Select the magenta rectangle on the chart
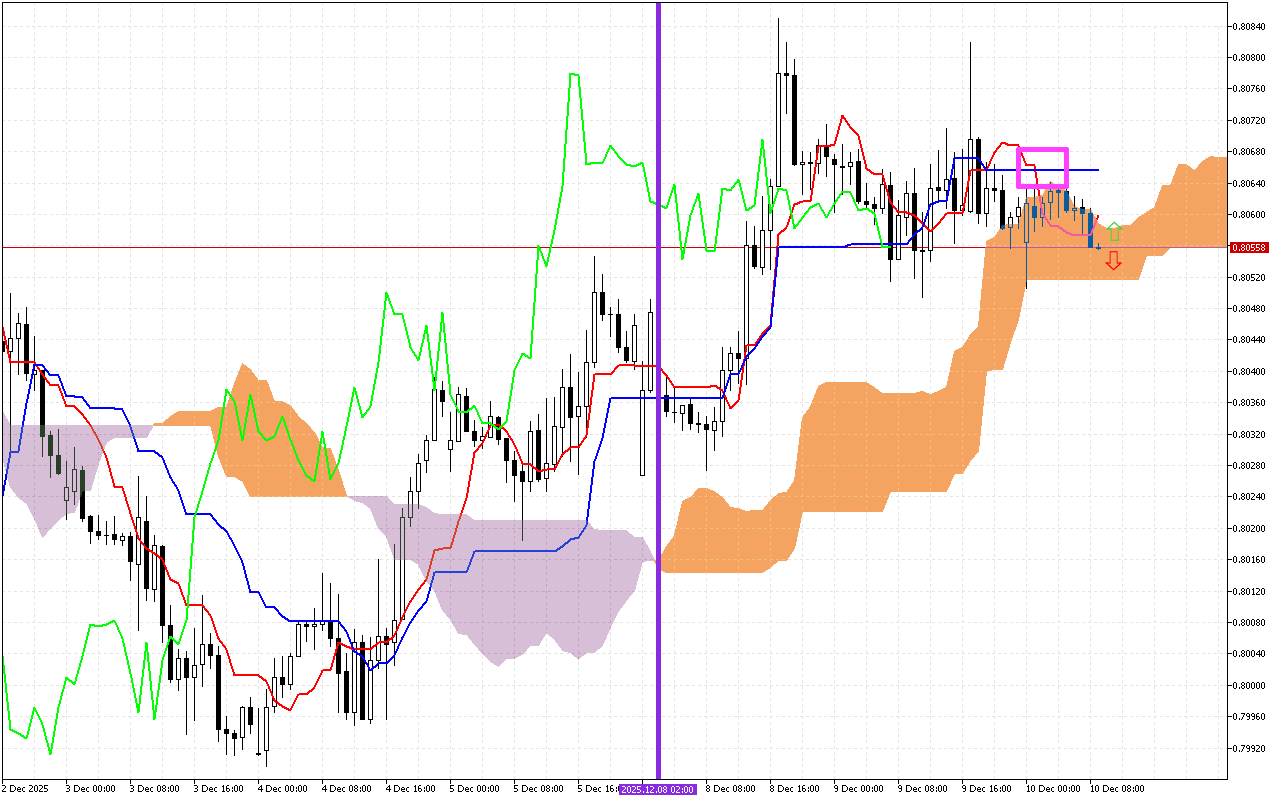This screenshot has height=800, width=1280. (x=1042, y=150)
